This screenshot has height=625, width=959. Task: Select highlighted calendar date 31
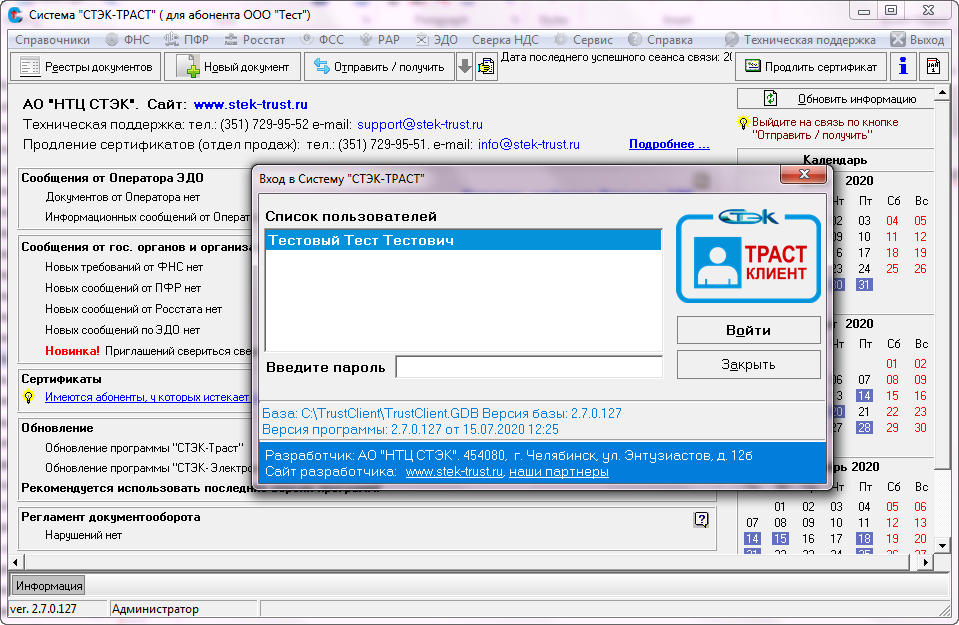[x=864, y=284]
